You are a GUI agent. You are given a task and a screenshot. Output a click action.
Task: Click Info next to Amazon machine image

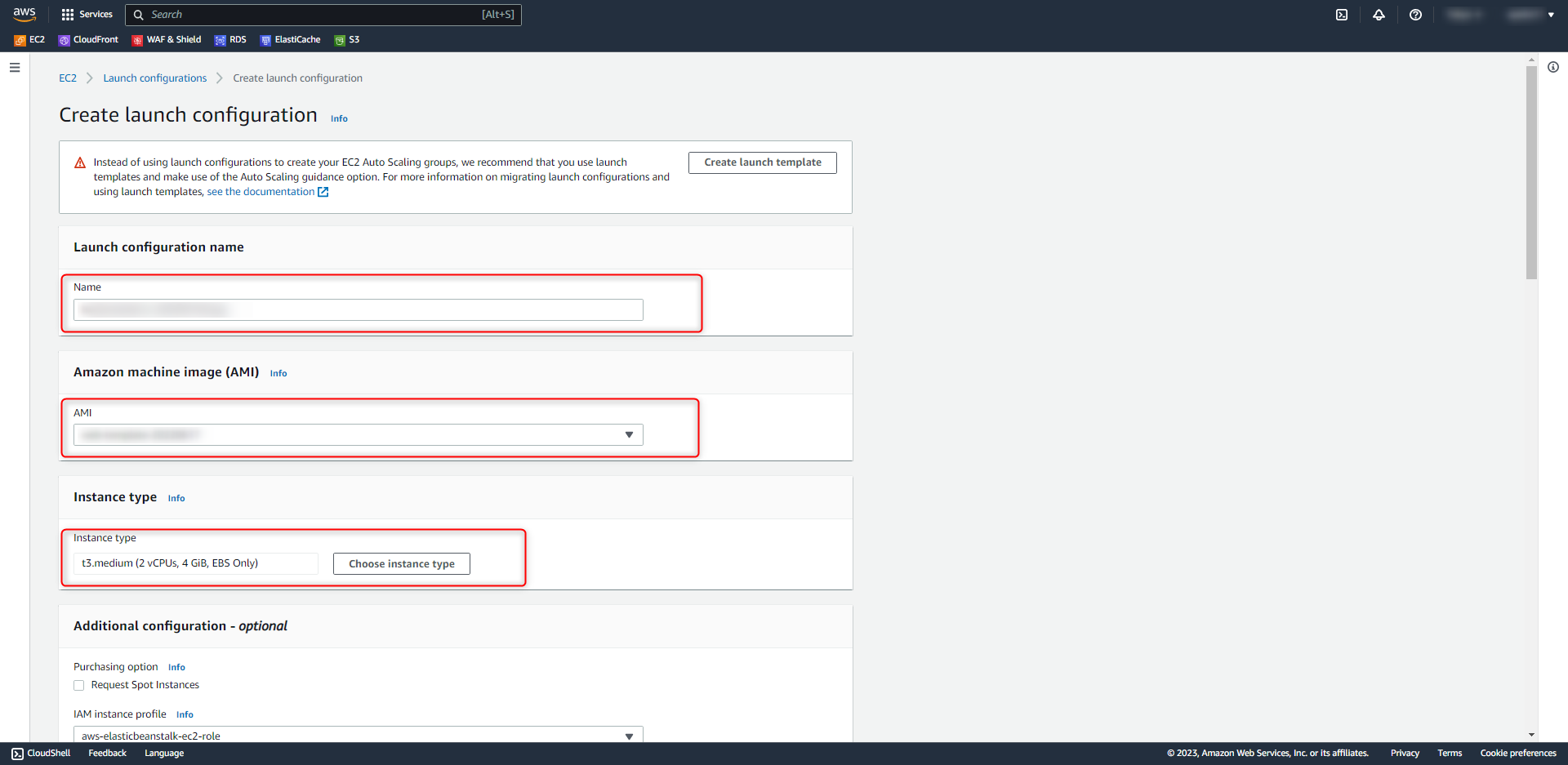point(278,374)
